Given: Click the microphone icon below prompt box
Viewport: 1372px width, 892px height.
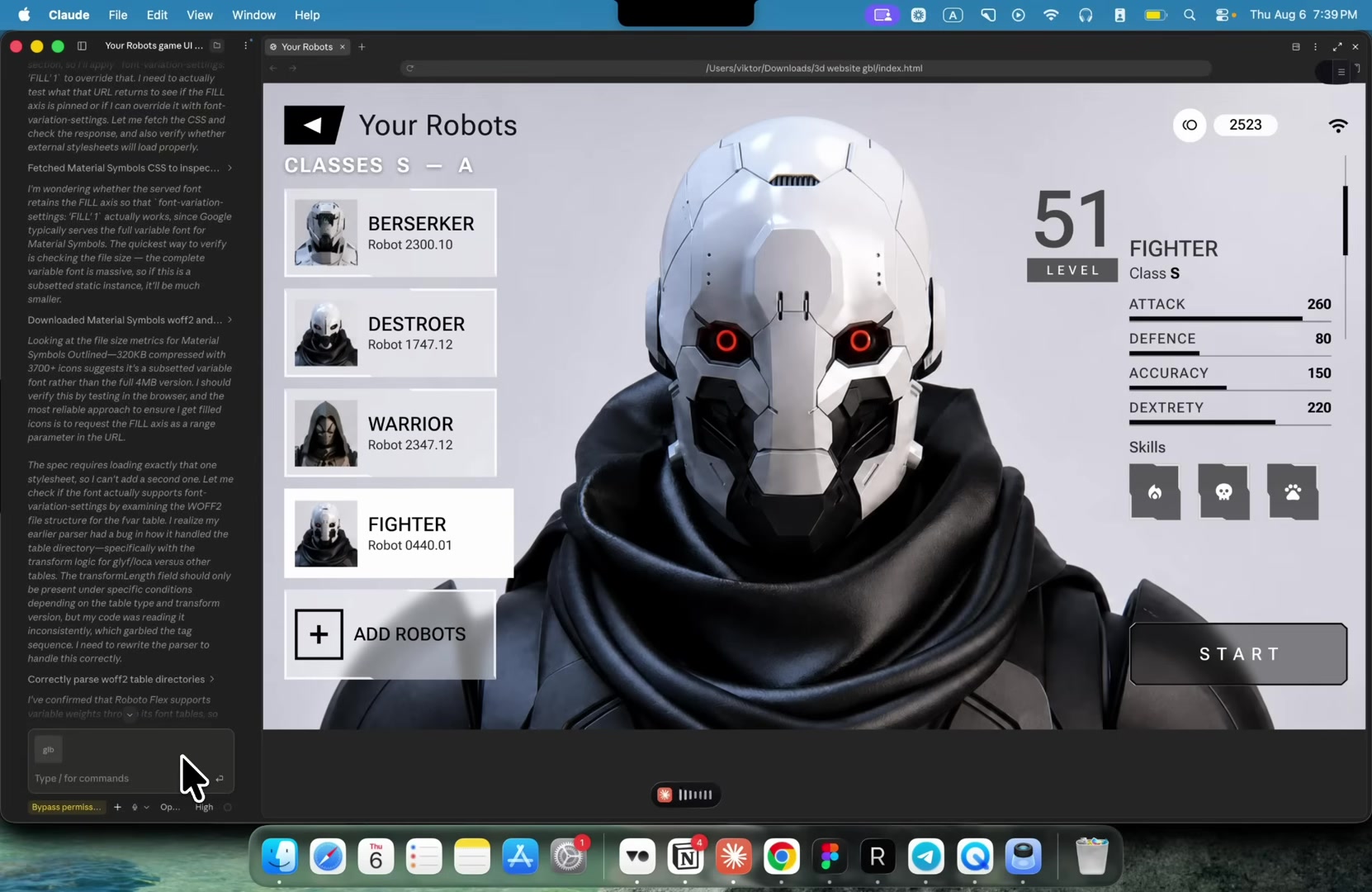Looking at the screenshot, I should tap(135, 807).
